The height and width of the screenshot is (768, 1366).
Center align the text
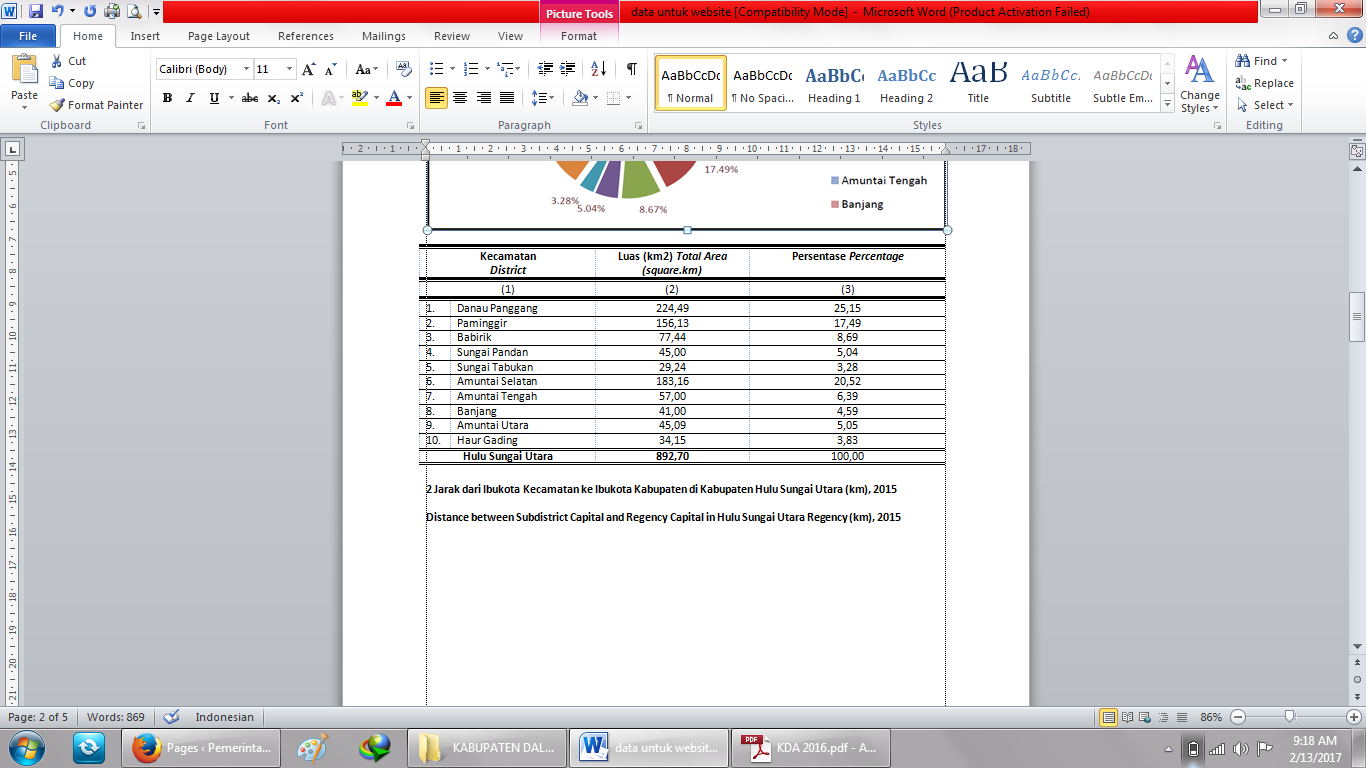460,98
